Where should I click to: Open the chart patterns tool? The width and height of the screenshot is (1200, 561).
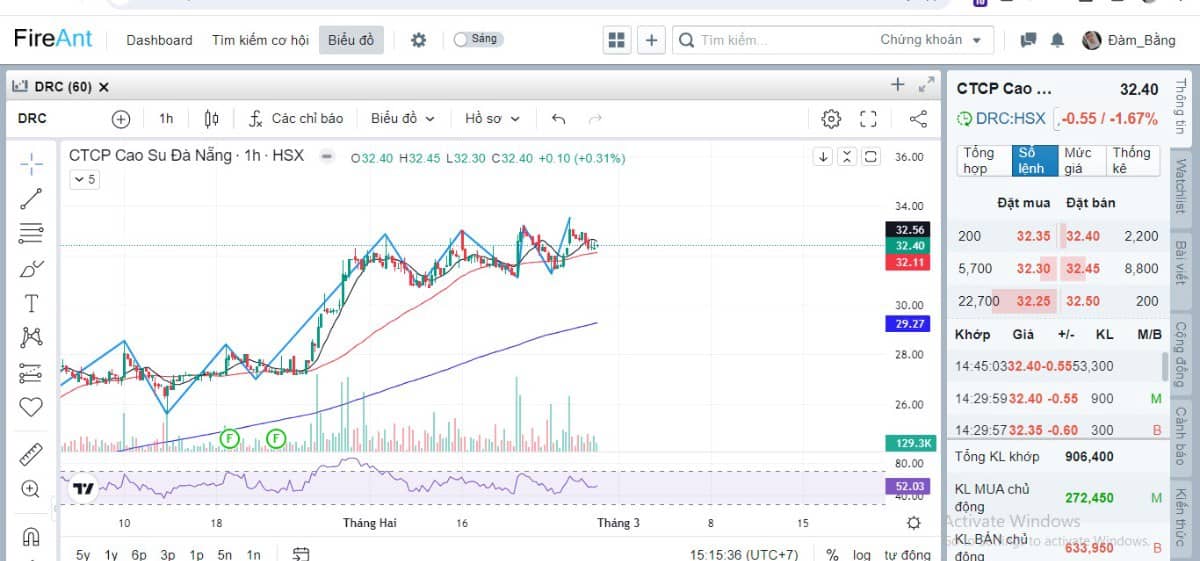tap(31, 338)
